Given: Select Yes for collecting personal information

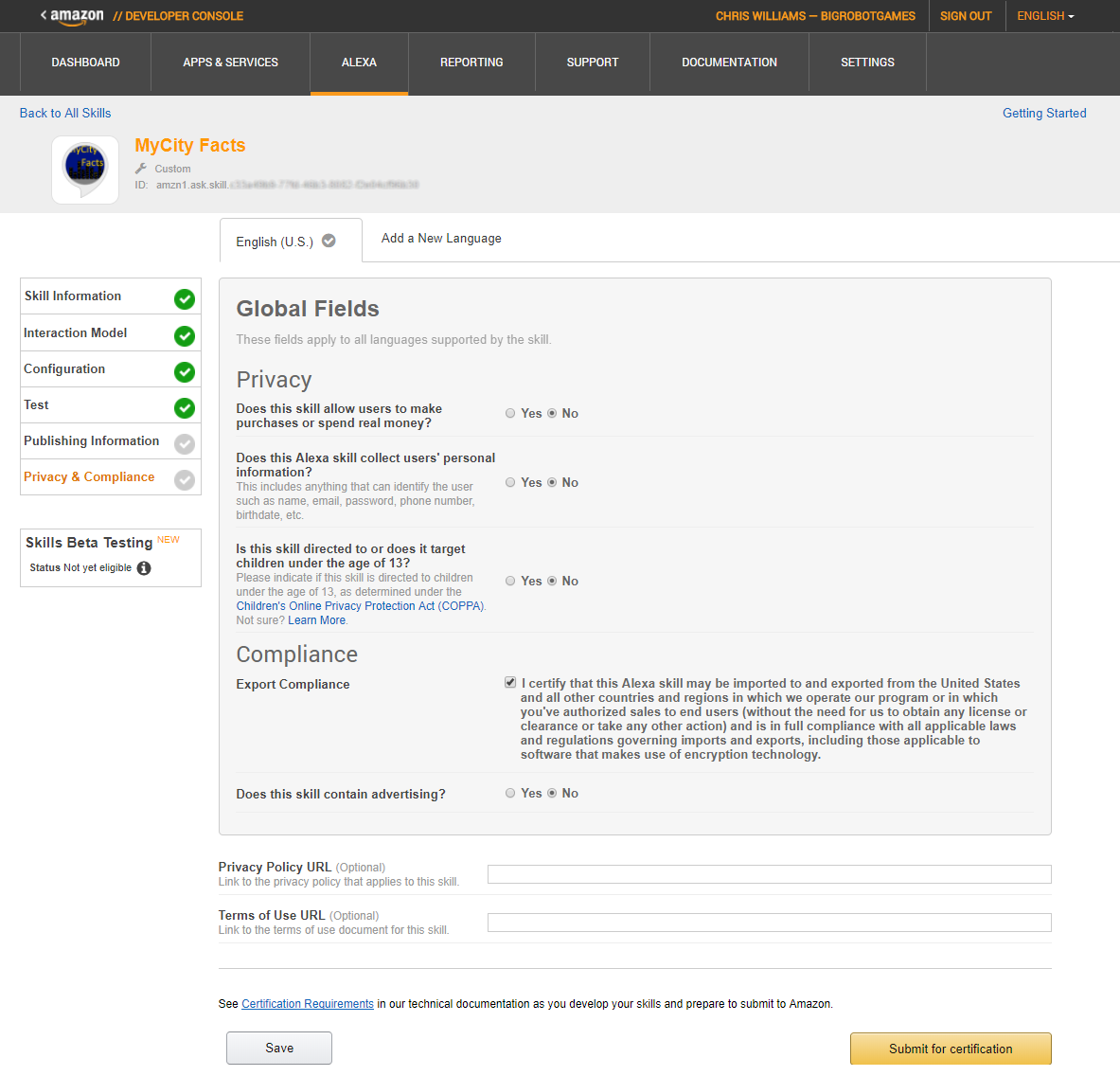Looking at the screenshot, I should click(x=510, y=482).
